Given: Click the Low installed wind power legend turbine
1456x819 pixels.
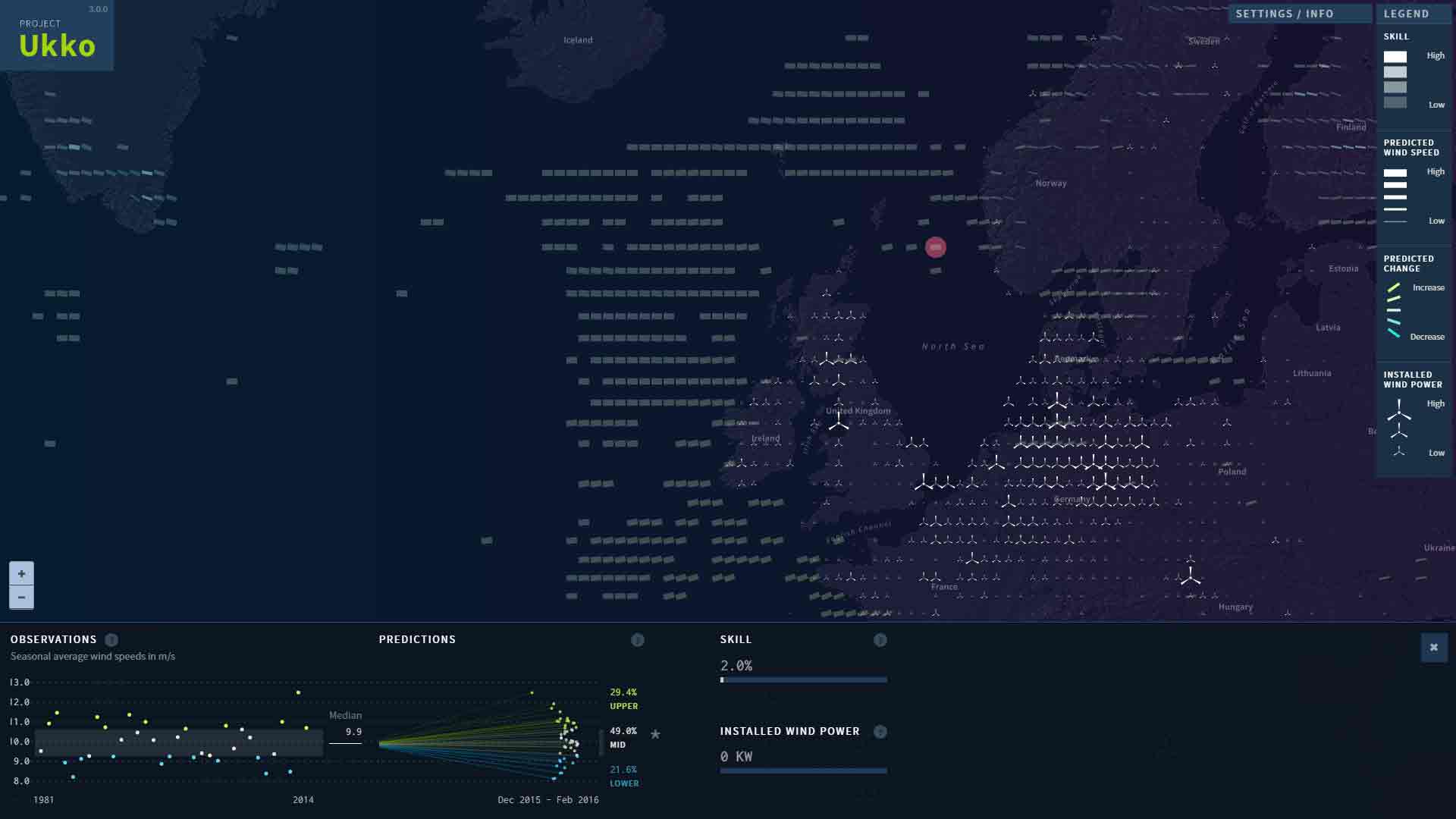Looking at the screenshot, I should pyautogui.click(x=1399, y=451).
